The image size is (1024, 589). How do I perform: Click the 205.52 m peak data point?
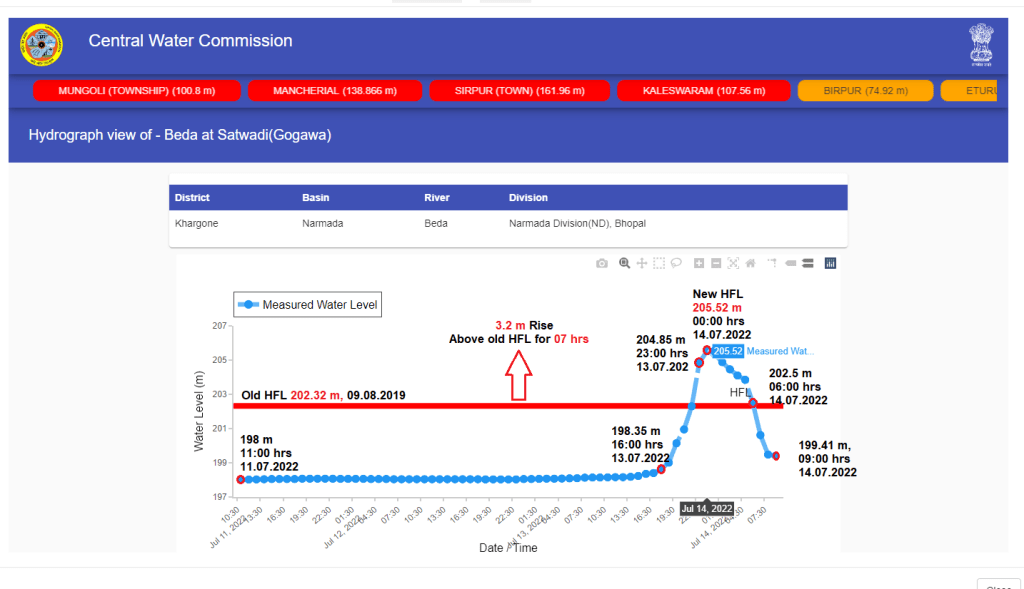(707, 351)
